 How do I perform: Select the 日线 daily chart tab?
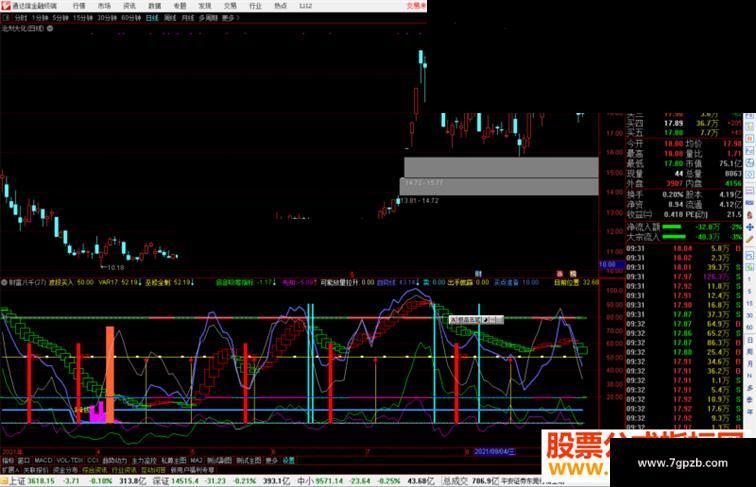(x=152, y=18)
